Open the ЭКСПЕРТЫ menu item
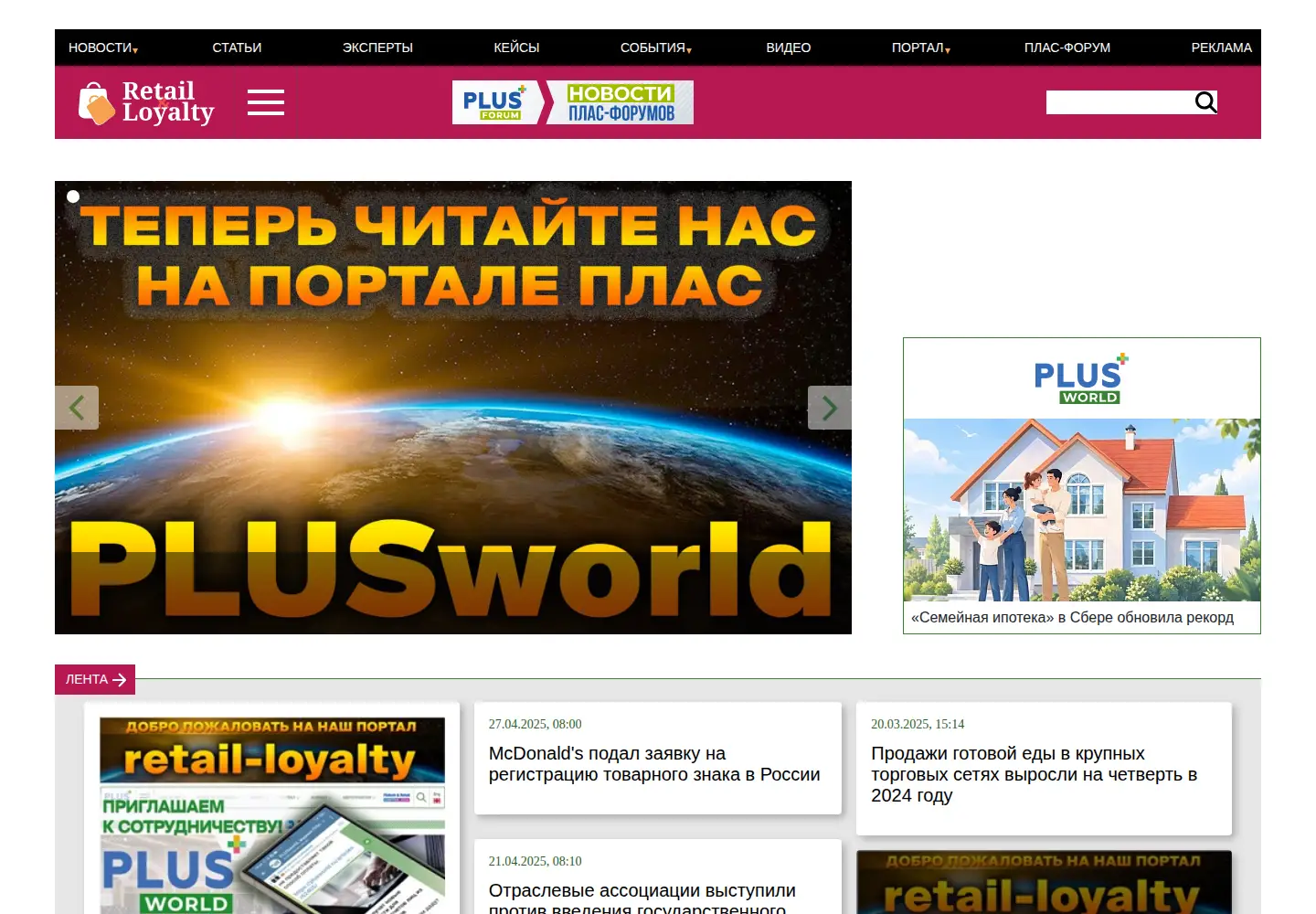The image size is (1316, 914). coord(377,48)
